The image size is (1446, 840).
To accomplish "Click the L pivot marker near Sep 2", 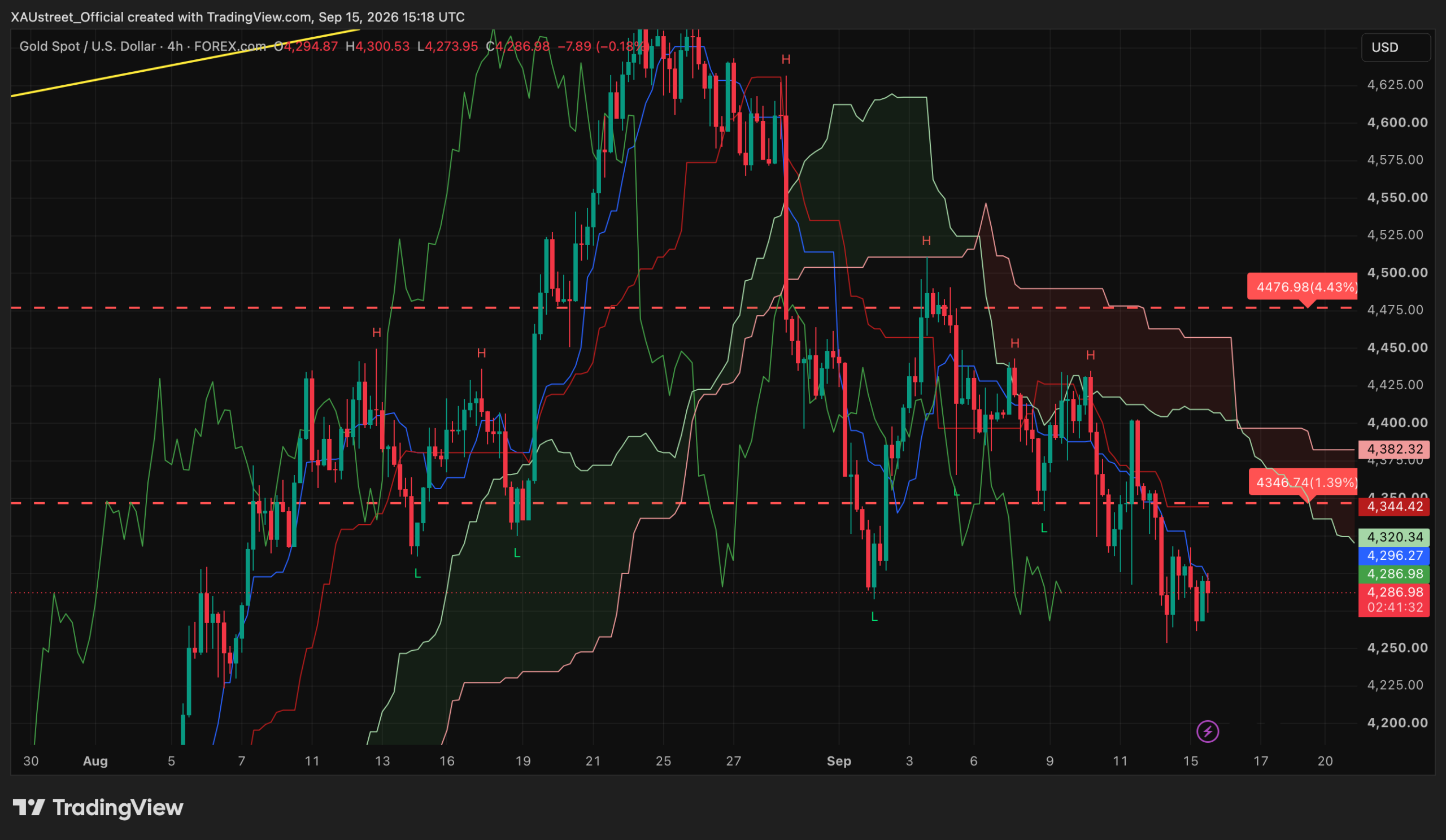I will coord(874,617).
